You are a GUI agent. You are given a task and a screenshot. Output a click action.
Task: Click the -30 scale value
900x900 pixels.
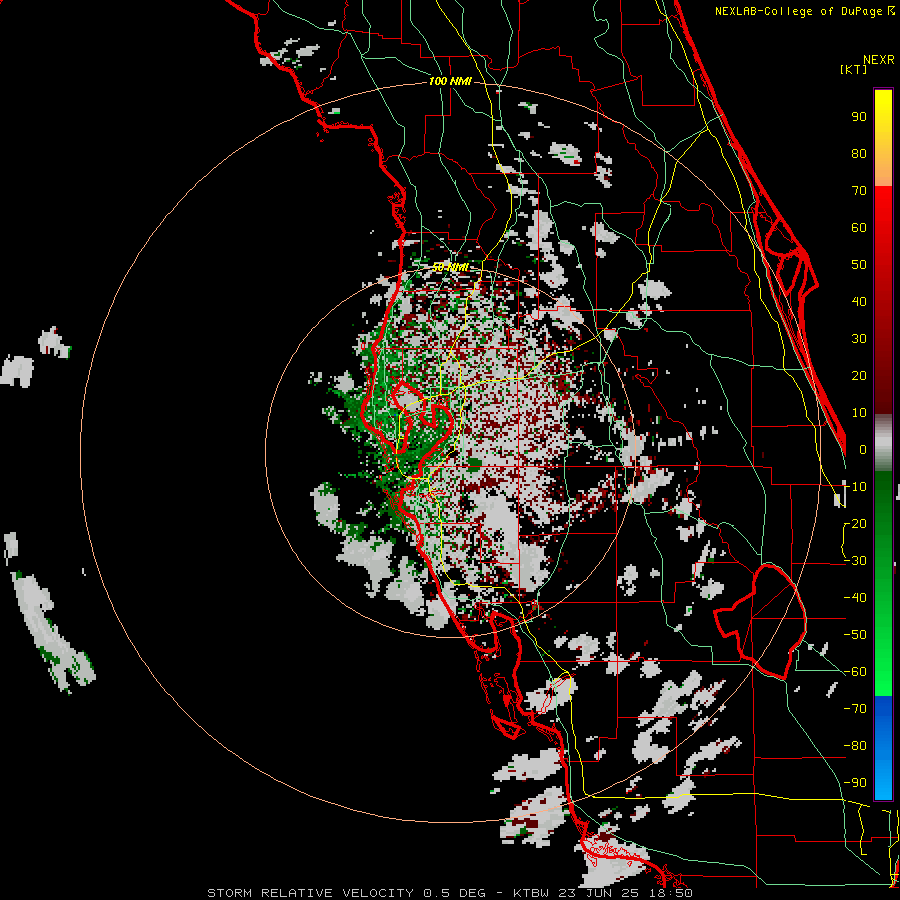(x=855, y=561)
